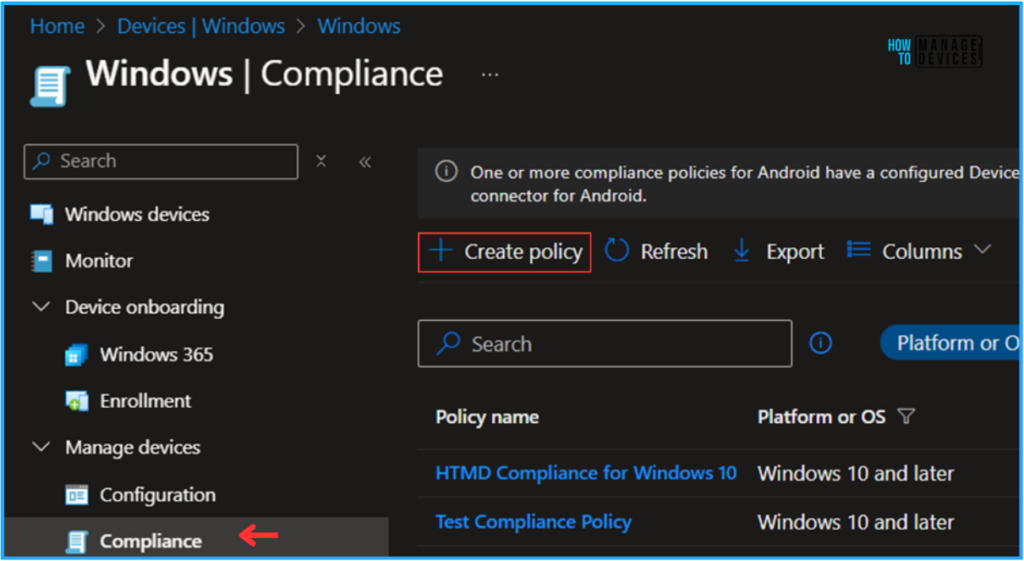Sort by Policy name column header
Viewport: 1024px width, 561px height.
pos(487,417)
